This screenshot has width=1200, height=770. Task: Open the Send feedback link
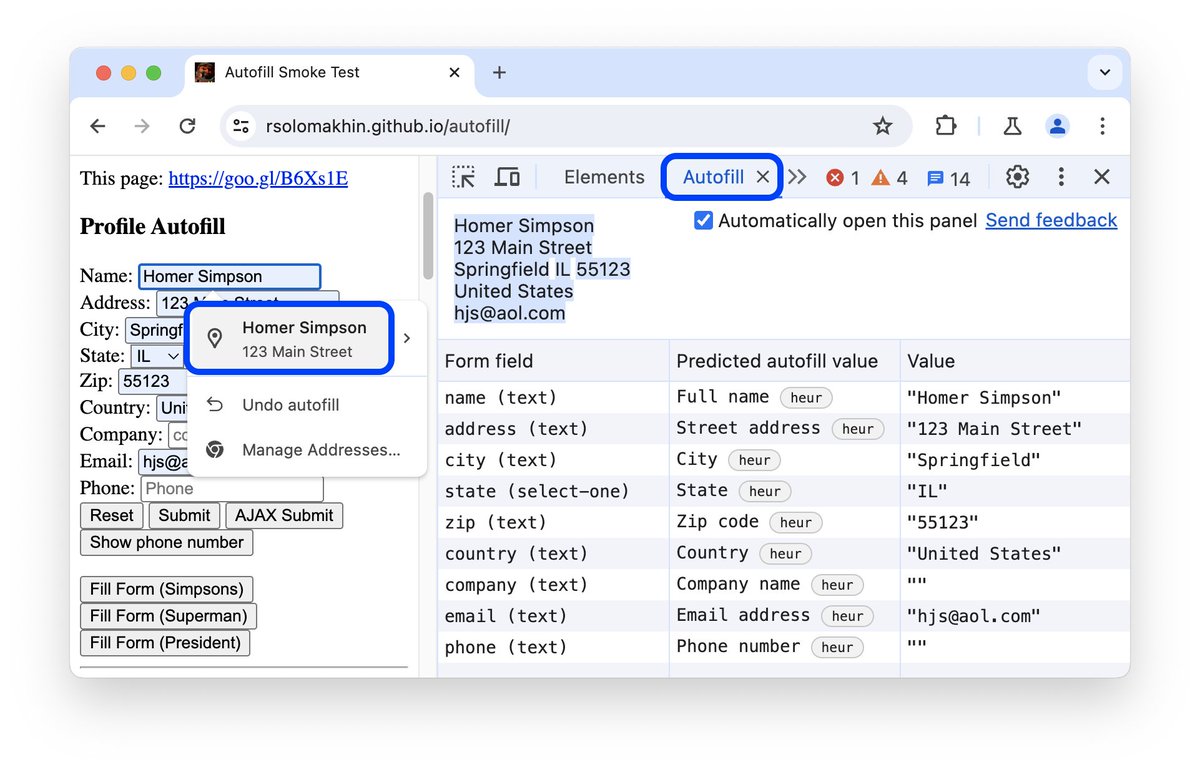tap(1051, 221)
